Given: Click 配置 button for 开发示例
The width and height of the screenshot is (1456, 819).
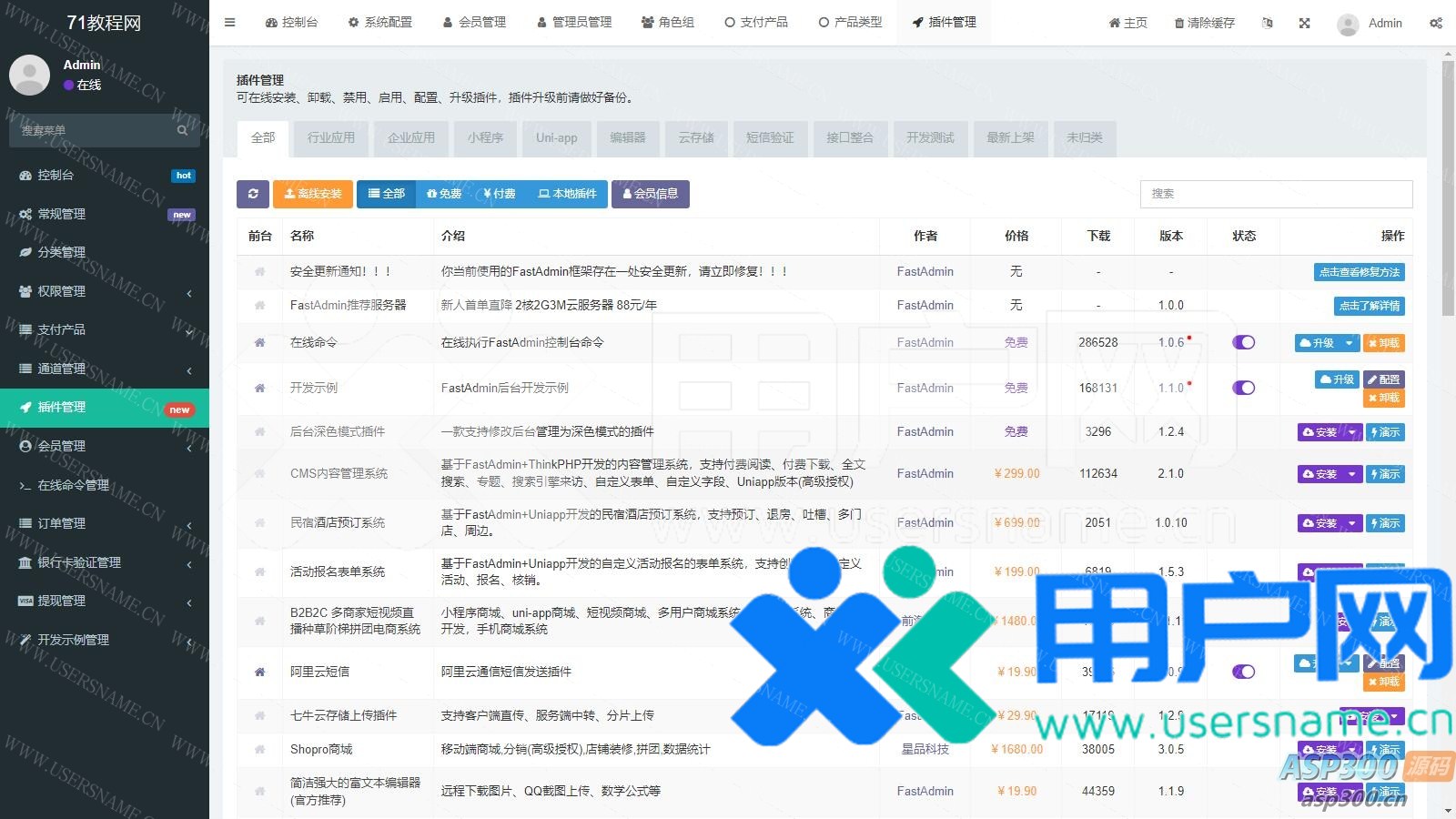Looking at the screenshot, I should [1383, 379].
